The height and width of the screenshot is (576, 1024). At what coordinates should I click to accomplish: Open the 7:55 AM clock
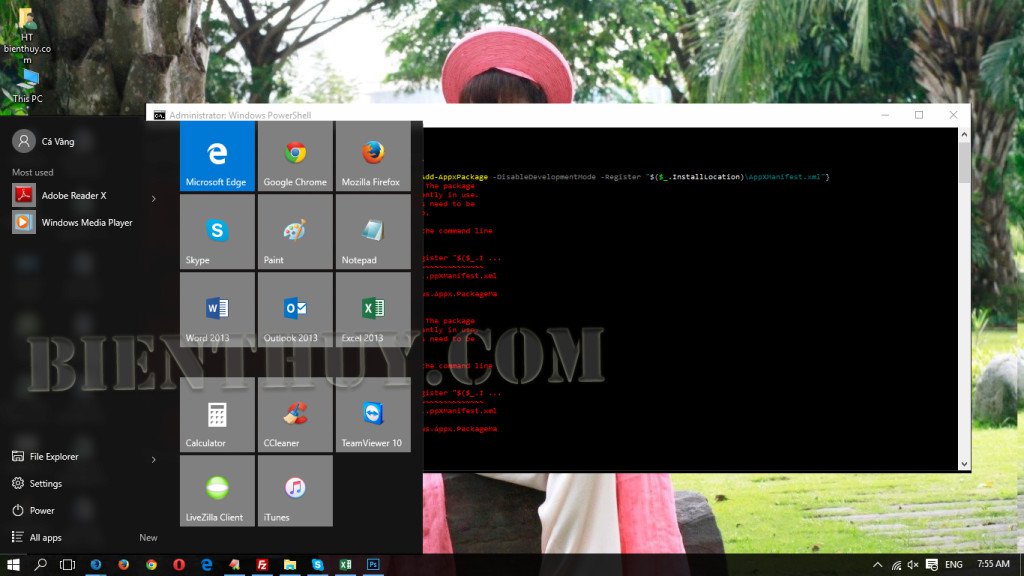click(x=993, y=564)
